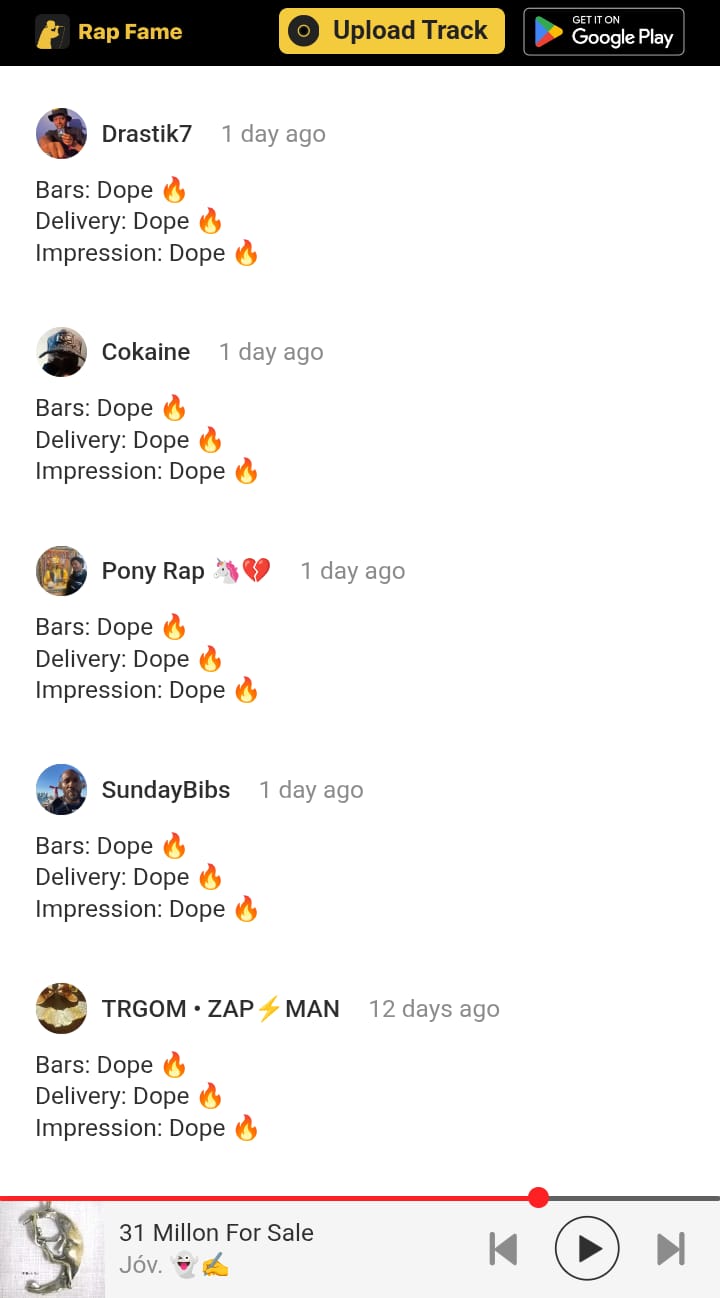The width and height of the screenshot is (720, 1298).
Task: Open the 31 Millon For Sale track title
Action: pyautogui.click(x=216, y=1233)
